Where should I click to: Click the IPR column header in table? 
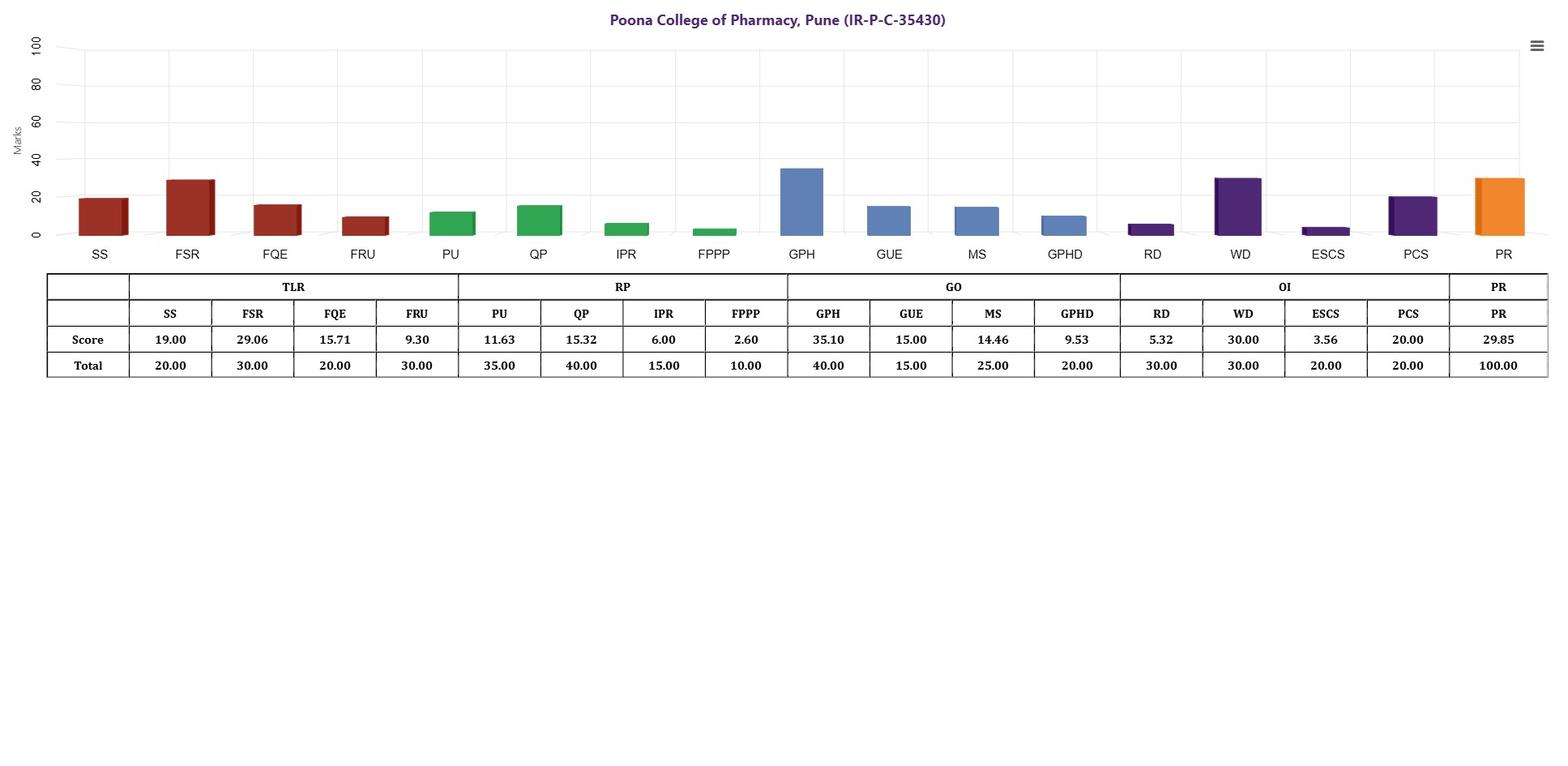click(664, 314)
